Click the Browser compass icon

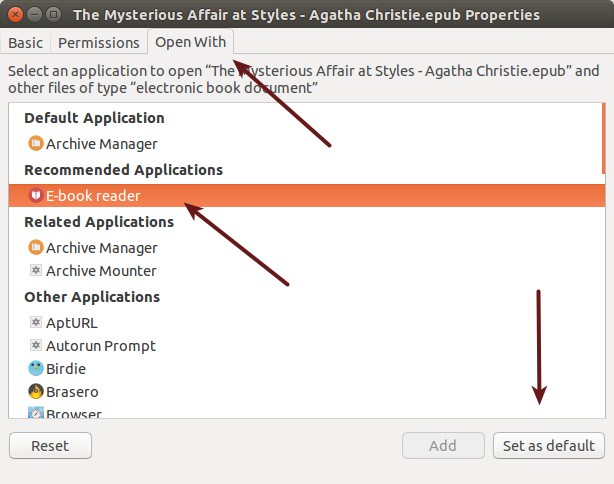click(x=36, y=412)
